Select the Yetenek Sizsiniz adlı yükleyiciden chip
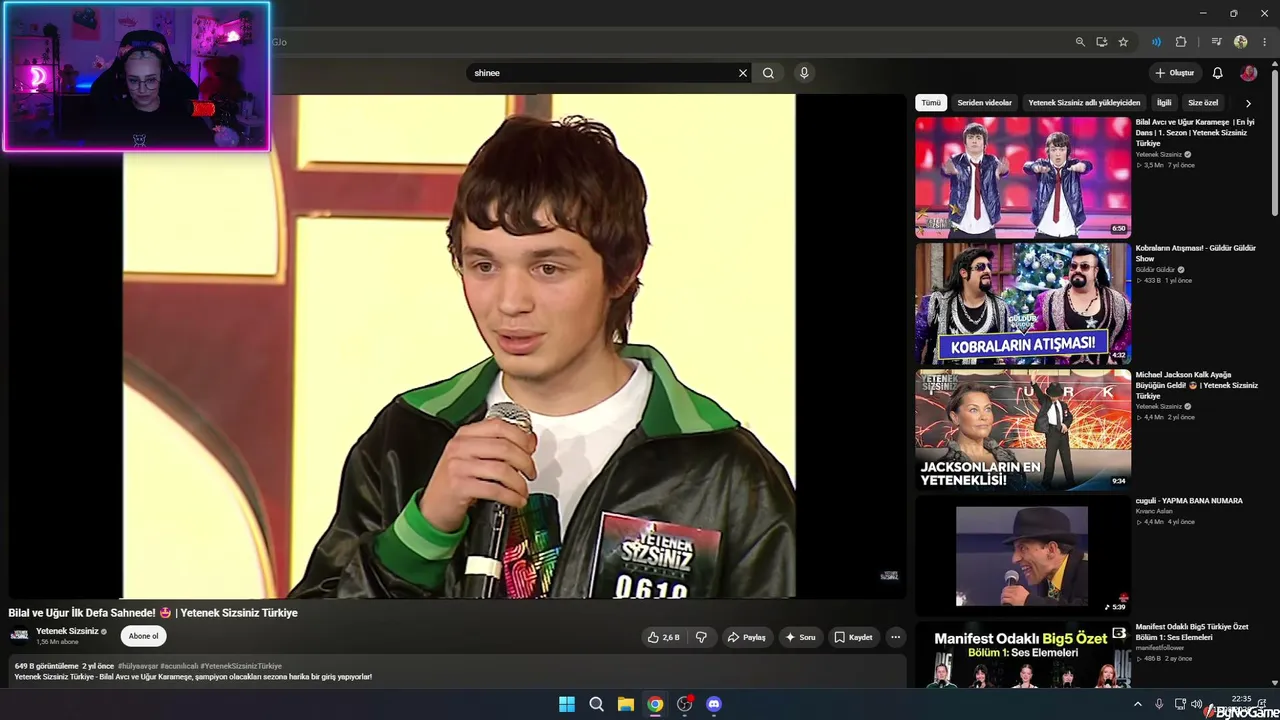Screen dimensions: 1280x720 coord(1084,103)
